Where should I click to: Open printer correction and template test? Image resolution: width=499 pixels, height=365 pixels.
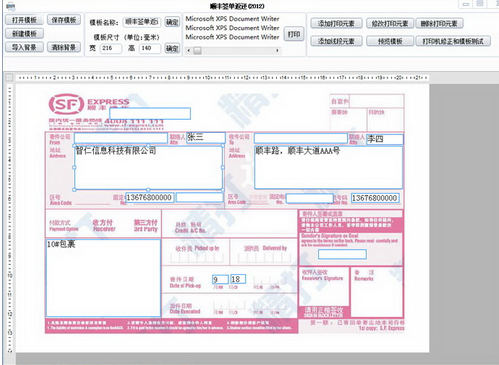[453, 41]
